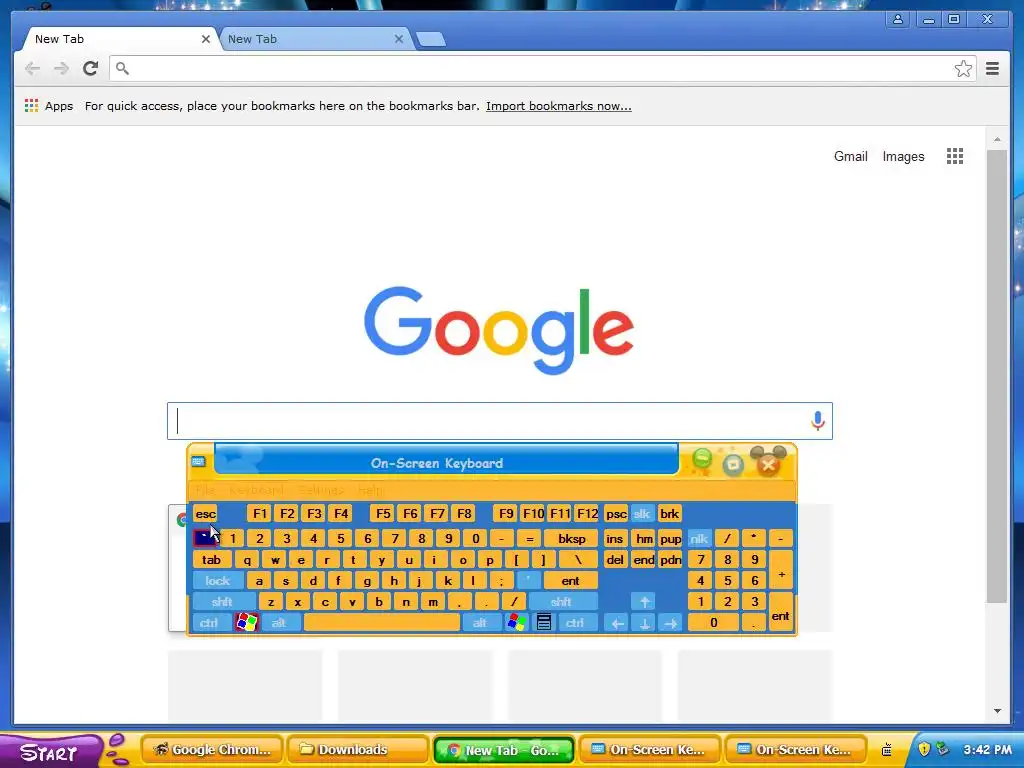Click the up arrow key on keyboard
Viewport: 1024px width, 768px height.
coord(644,601)
